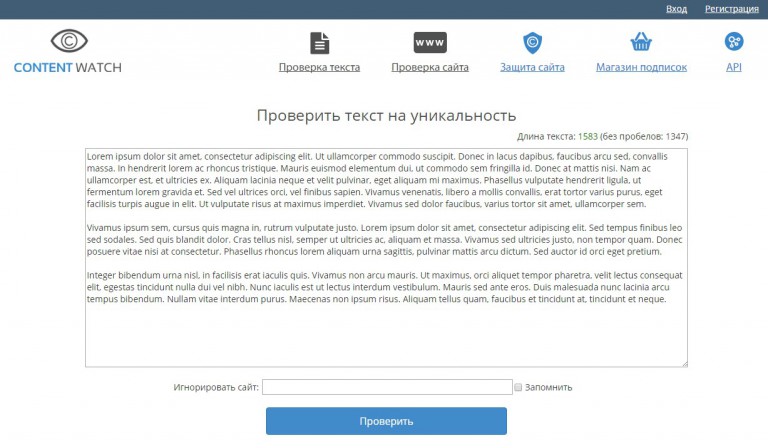Go to the Защита сайта page
This screenshot has width=768, height=448.
[x=532, y=67]
